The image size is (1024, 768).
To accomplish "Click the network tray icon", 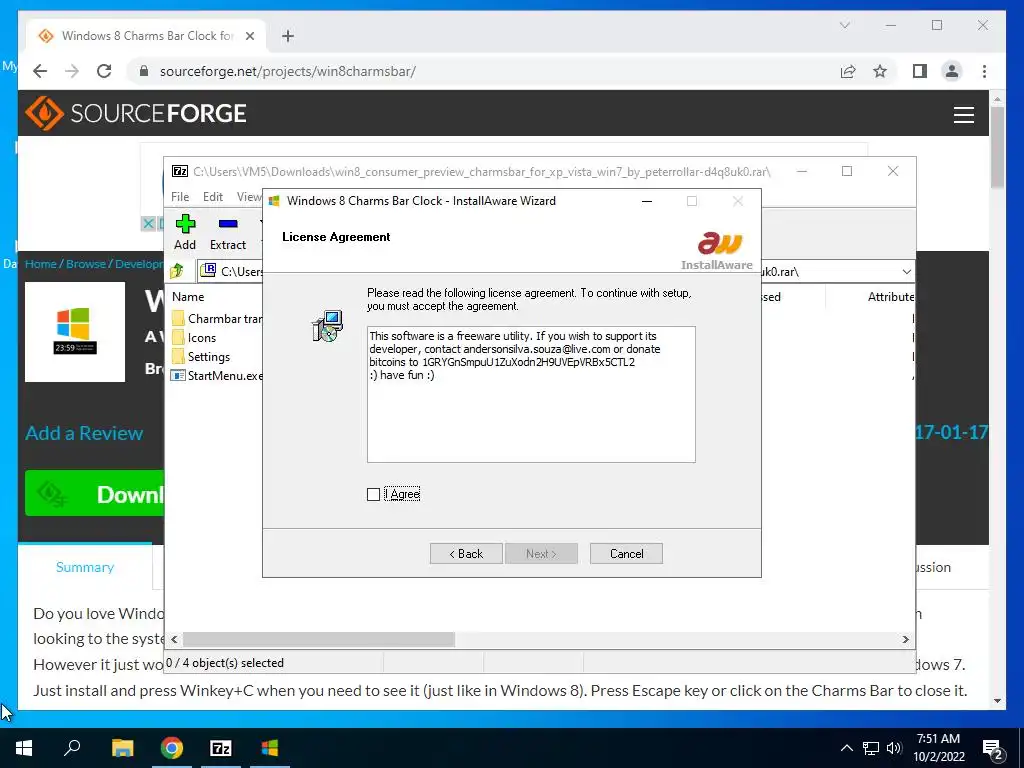I will coord(871,748).
